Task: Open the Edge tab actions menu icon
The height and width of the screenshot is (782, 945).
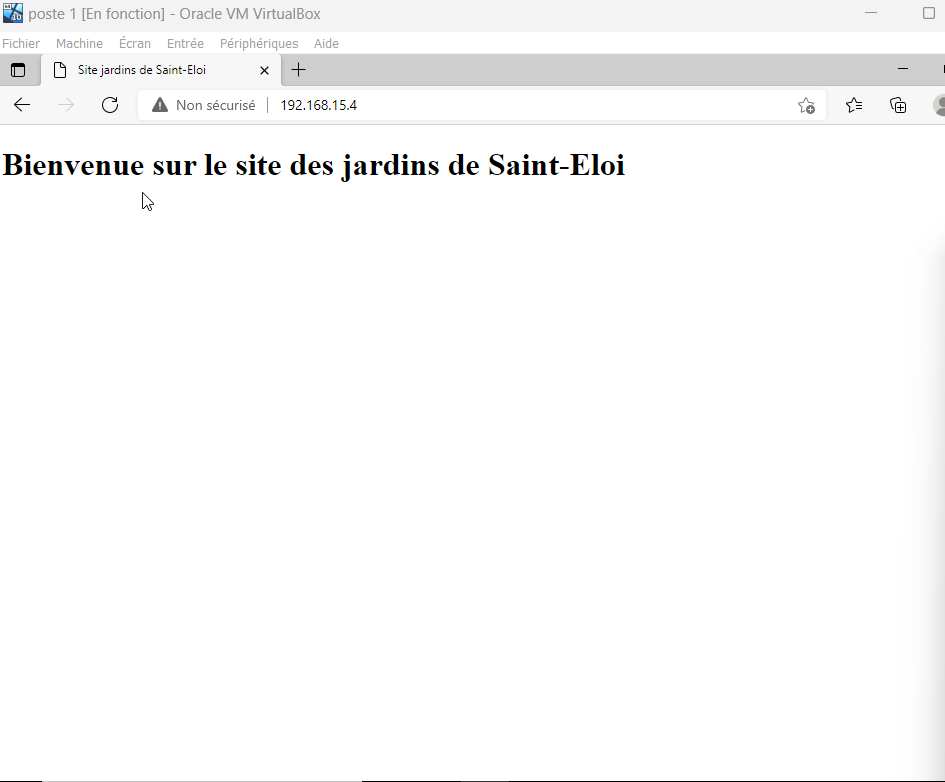Action: coord(18,70)
